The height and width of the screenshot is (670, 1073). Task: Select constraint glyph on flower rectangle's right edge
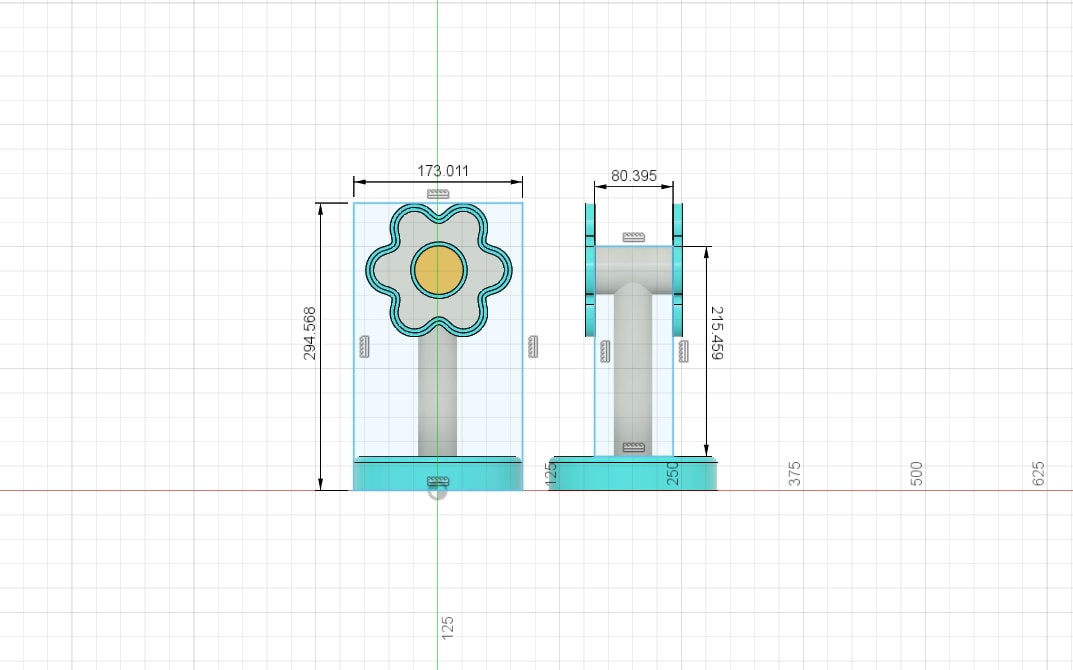click(533, 346)
